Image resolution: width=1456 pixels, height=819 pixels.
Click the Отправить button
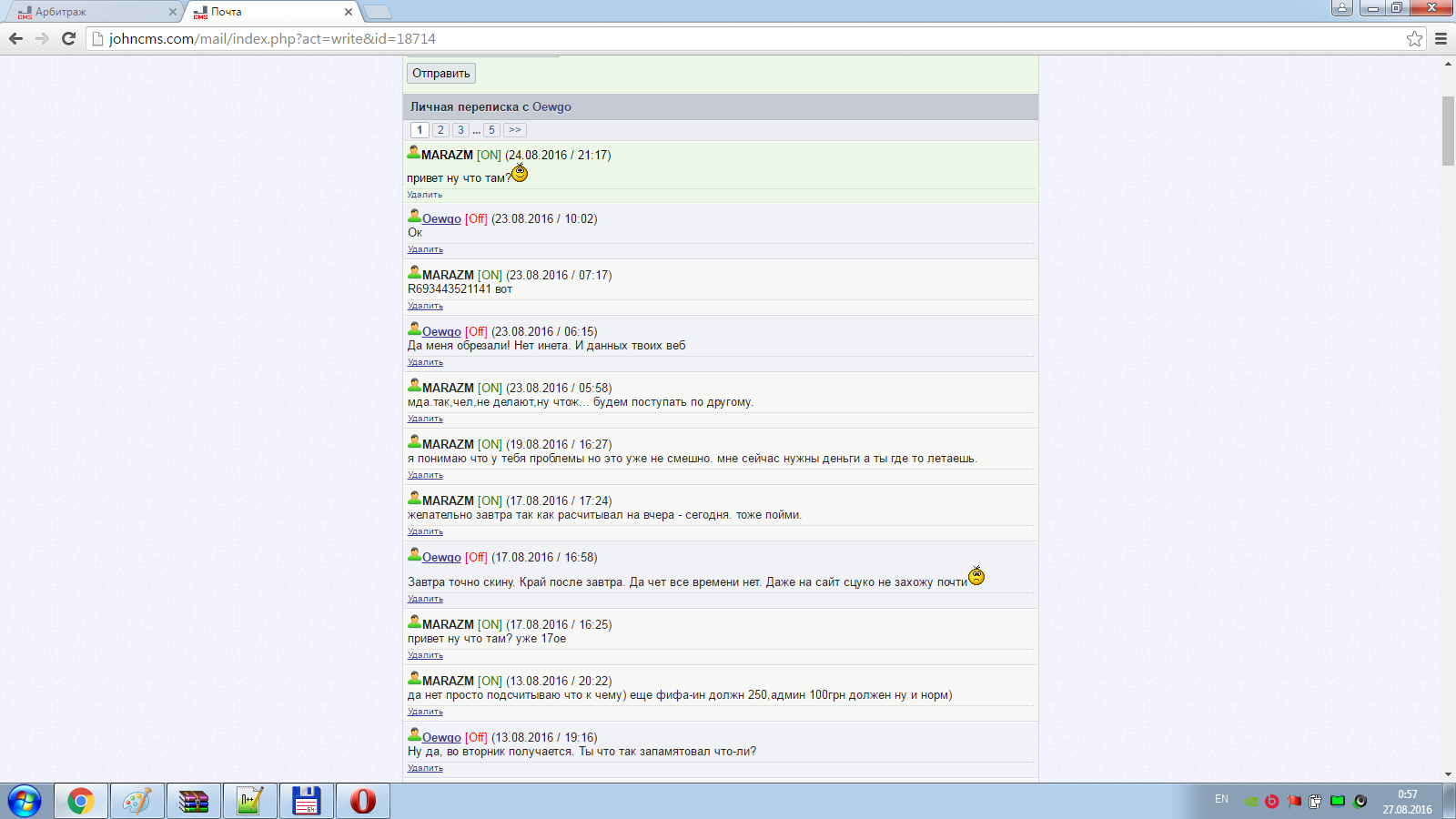(x=441, y=73)
